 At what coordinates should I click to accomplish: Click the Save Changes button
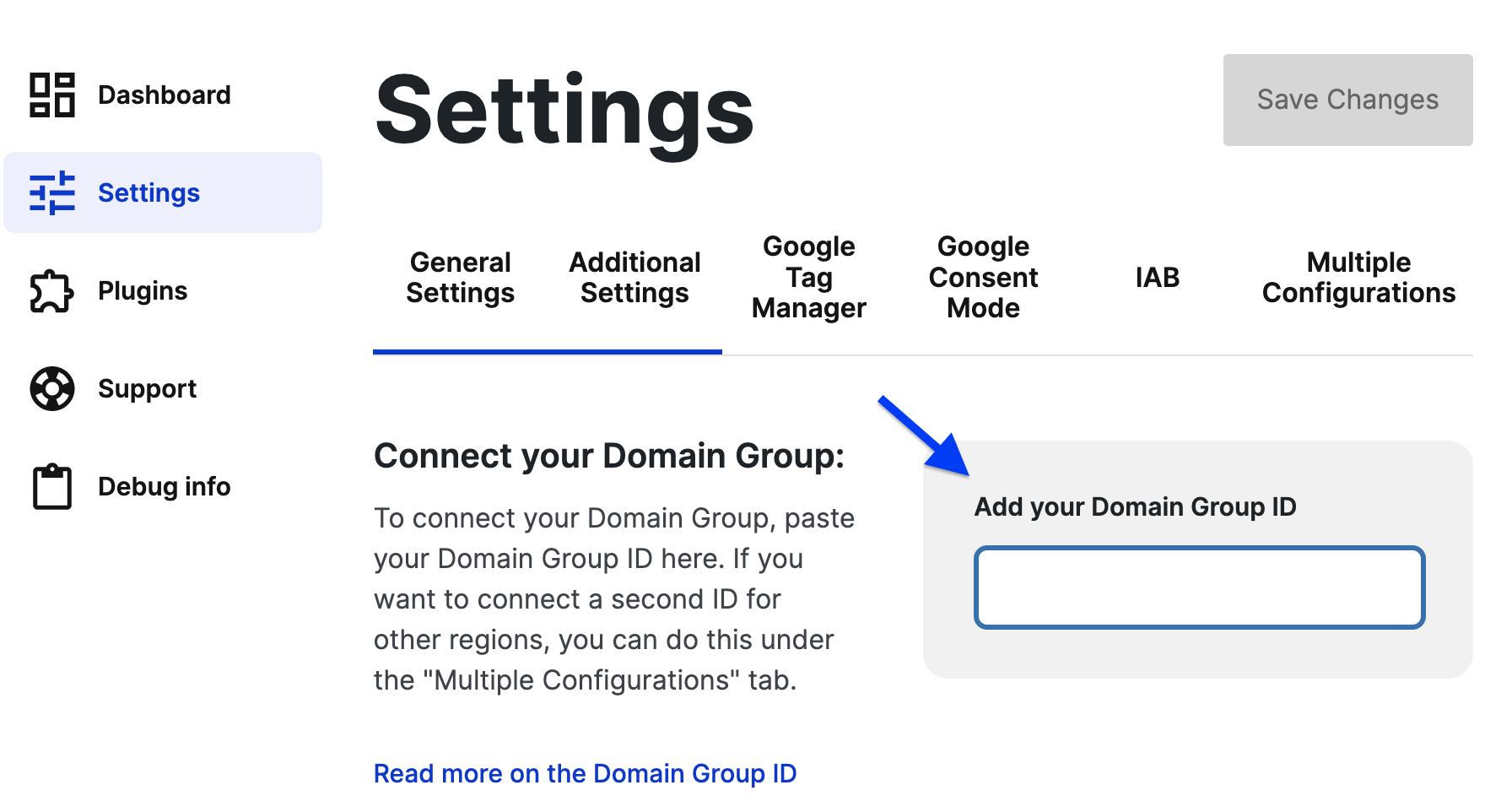pos(1347,100)
